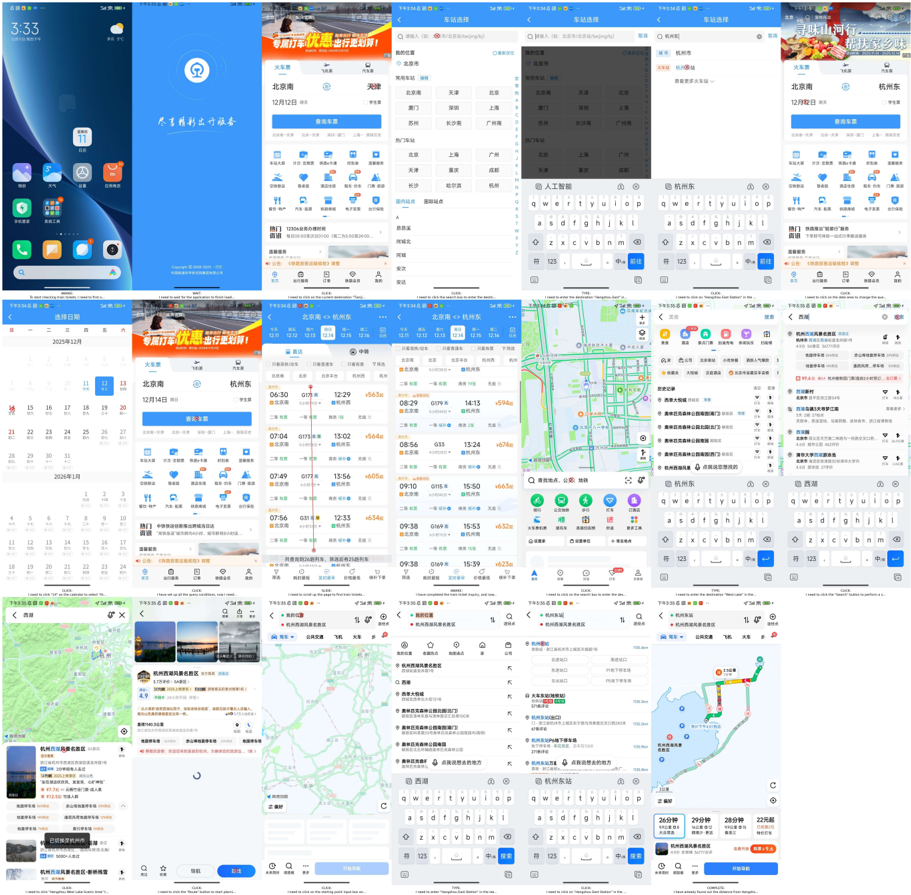Tap 地图选点 icon under 我的位置 field
The width and height of the screenshot is (911, 895).
click(456, 647)
